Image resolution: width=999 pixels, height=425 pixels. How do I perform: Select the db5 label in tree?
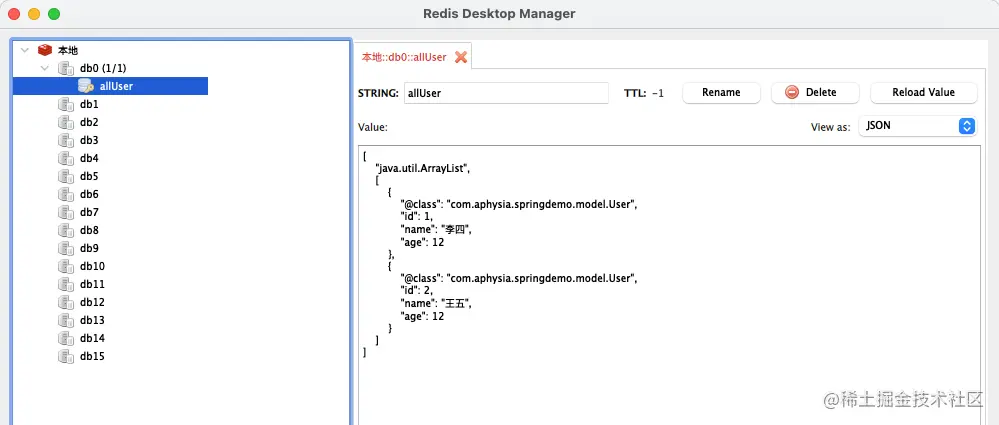[x=89, y=176]
